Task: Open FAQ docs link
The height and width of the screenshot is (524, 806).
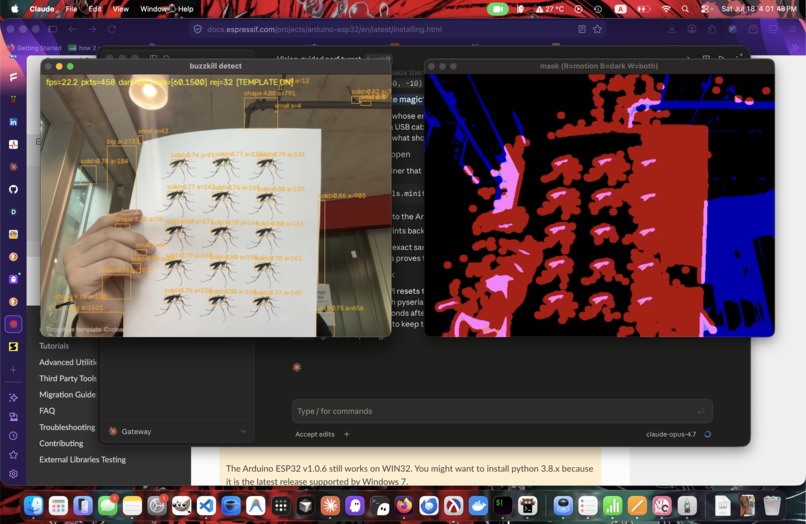Action: [47, 411]
